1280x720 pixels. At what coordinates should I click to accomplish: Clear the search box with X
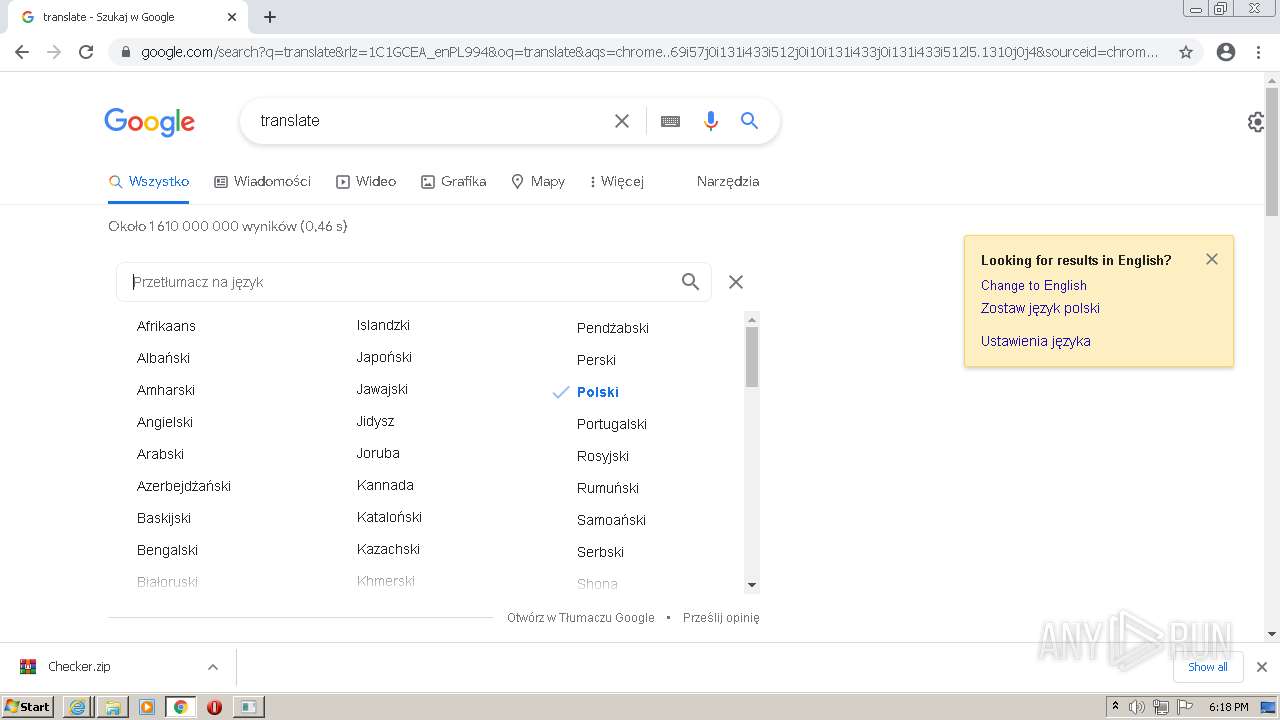click(622, 121)
